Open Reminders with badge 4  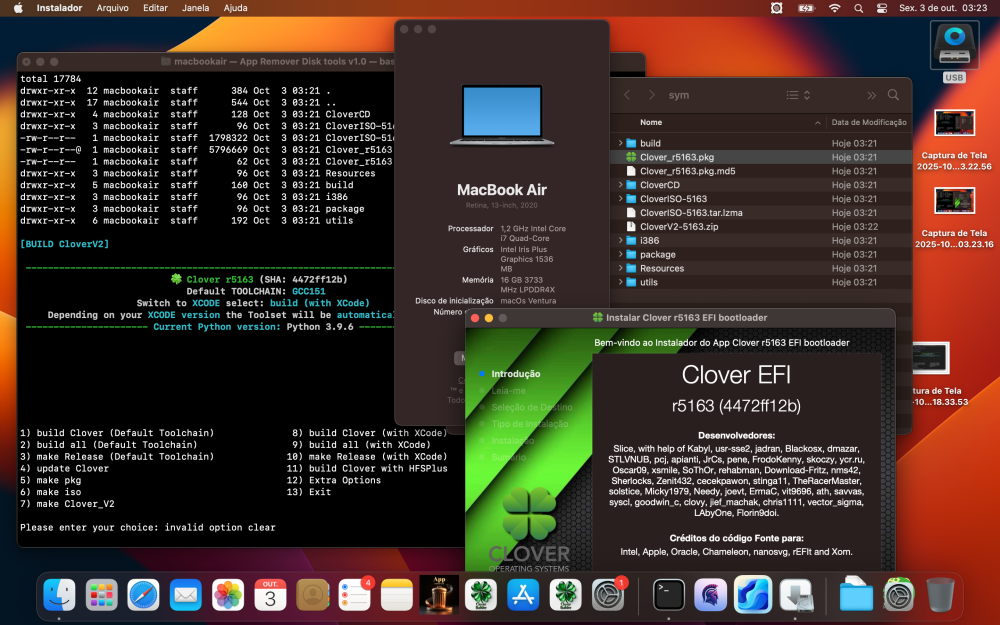point(355,595)
